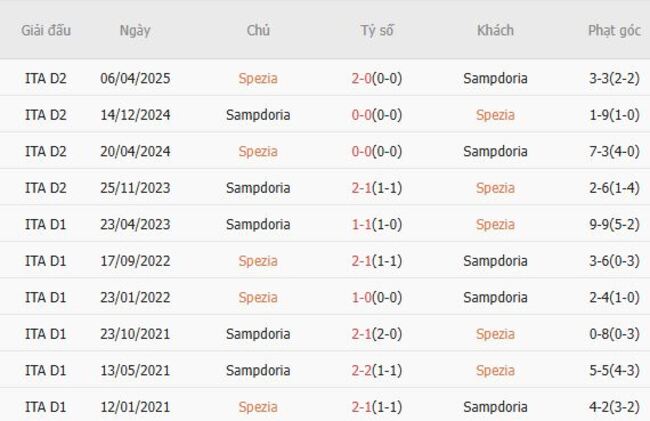
Task: Select away team Spezia in 14/12/2024 match
Action: 495,115
